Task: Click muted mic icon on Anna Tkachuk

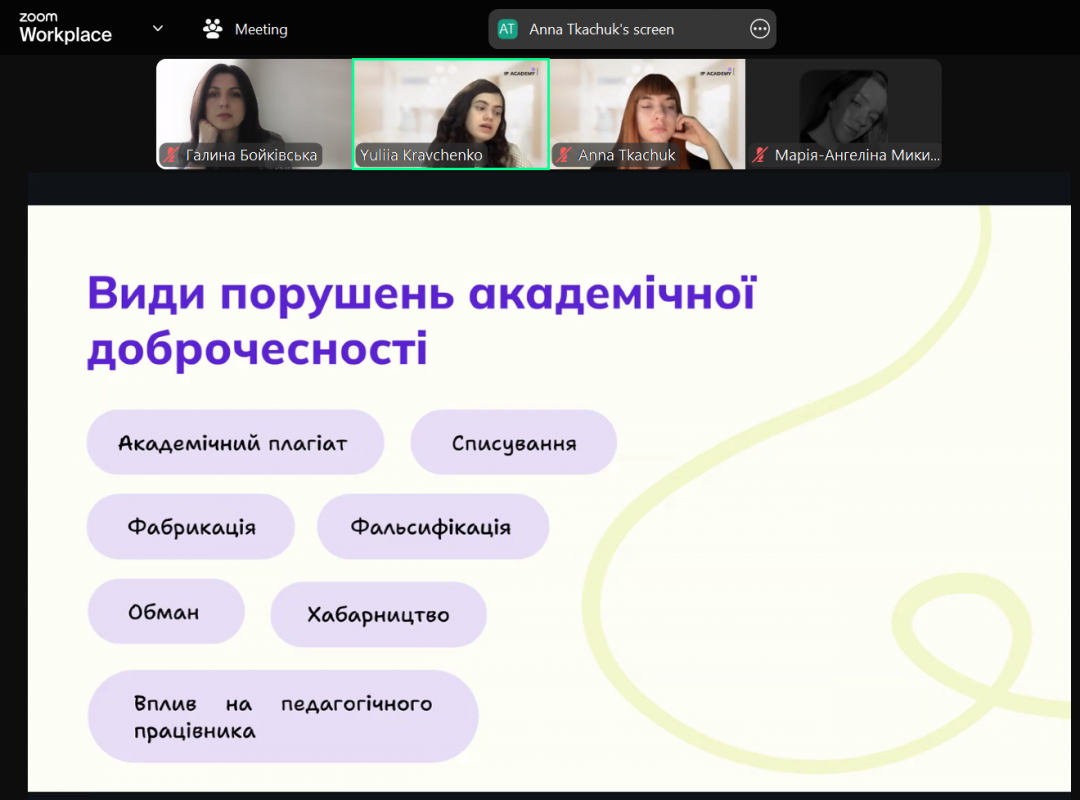Action: tap(565, 155)
